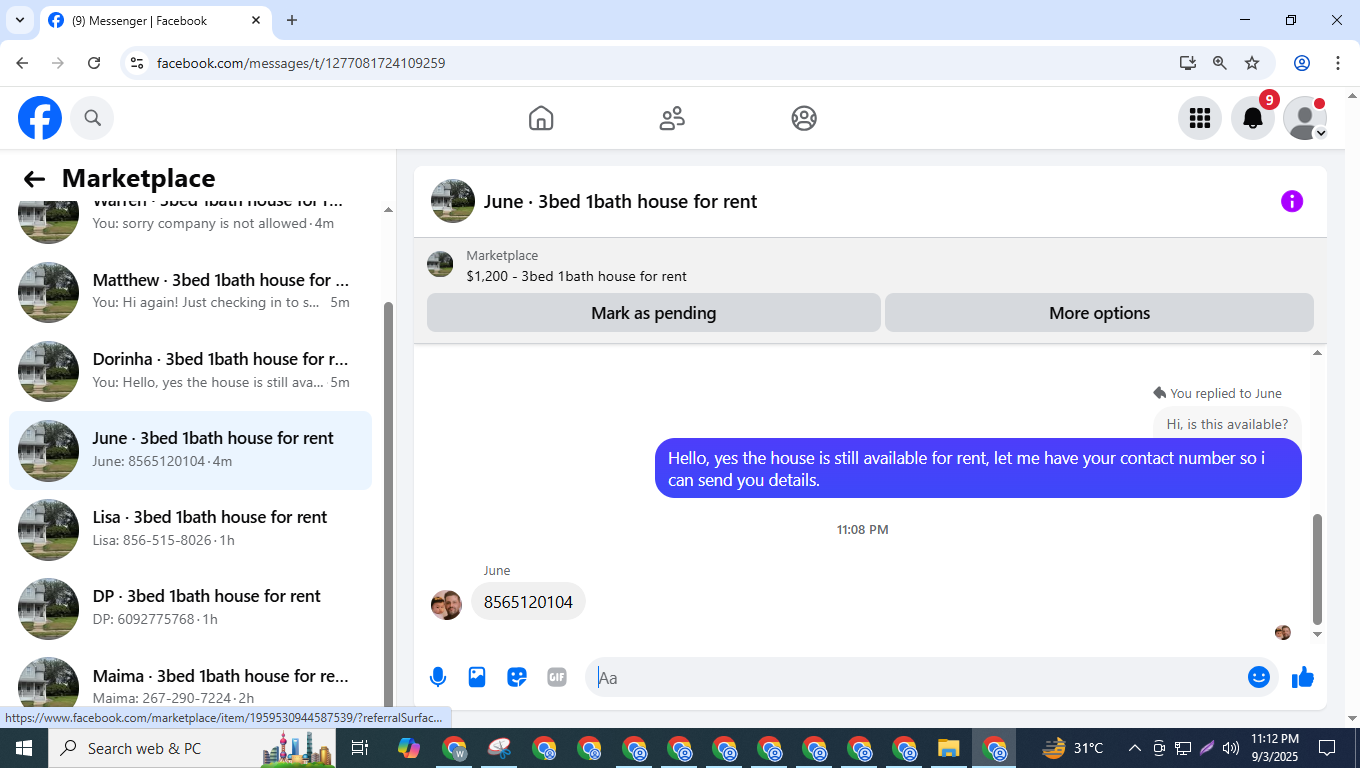The width and height of the screenshot is (1360, 768).
Task: Open the Friends icon in top navigation
Action: (672, 118)
